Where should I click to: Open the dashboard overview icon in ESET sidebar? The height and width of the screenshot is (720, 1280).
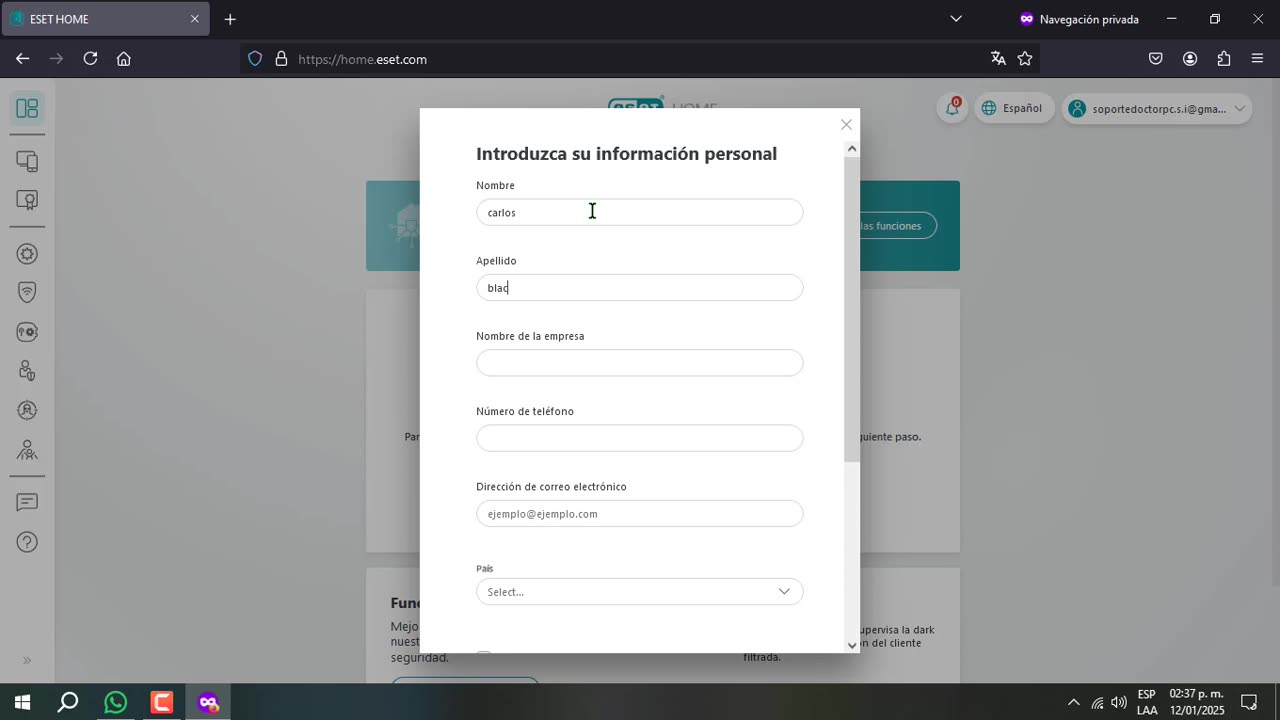click(27, 108)
